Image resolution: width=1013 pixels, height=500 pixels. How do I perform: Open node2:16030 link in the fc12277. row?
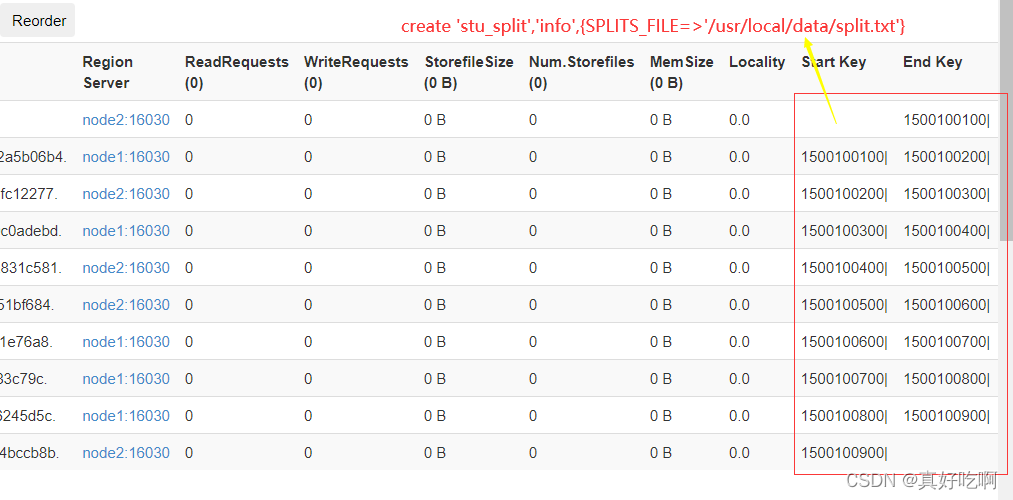point(126,194)
